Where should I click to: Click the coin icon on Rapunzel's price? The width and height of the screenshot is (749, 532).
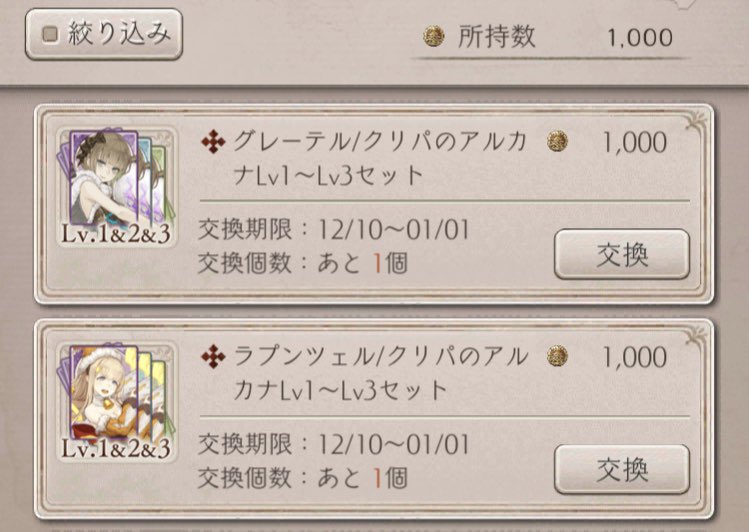pos(558,357)
